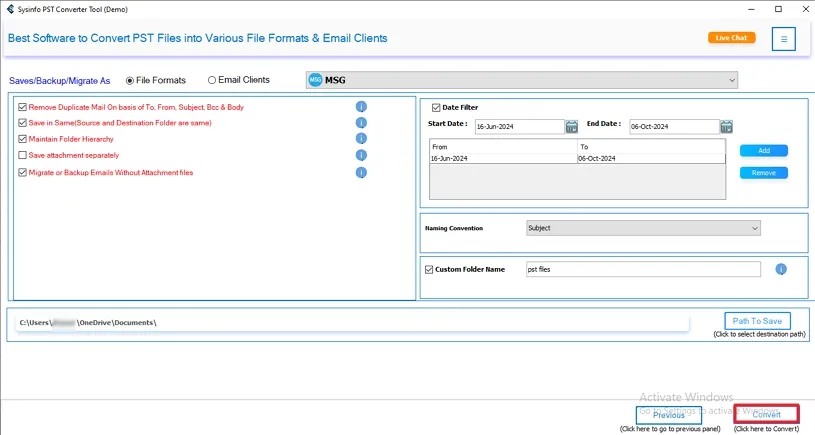Viewport: 815px width, 435px height.
Task: Click Convert to start conversion
Action: tap(766, 414)
